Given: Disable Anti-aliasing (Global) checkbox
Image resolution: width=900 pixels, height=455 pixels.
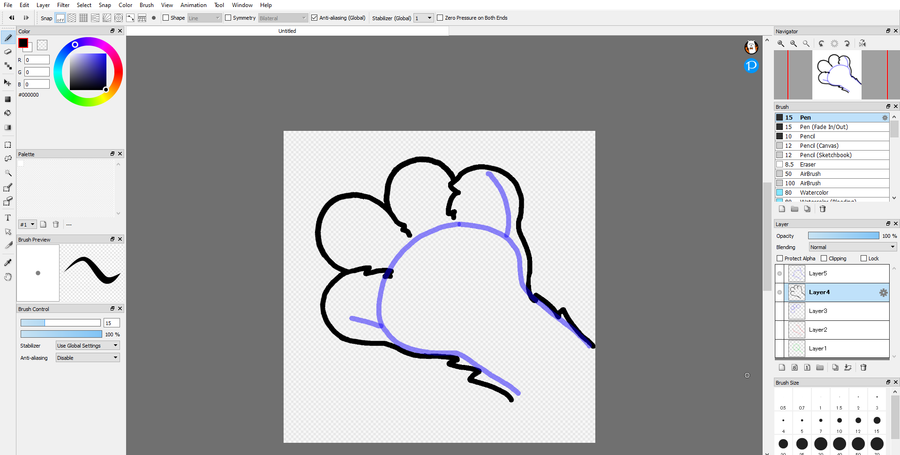Looking at the screenshot, I should [x=315, y=18].
